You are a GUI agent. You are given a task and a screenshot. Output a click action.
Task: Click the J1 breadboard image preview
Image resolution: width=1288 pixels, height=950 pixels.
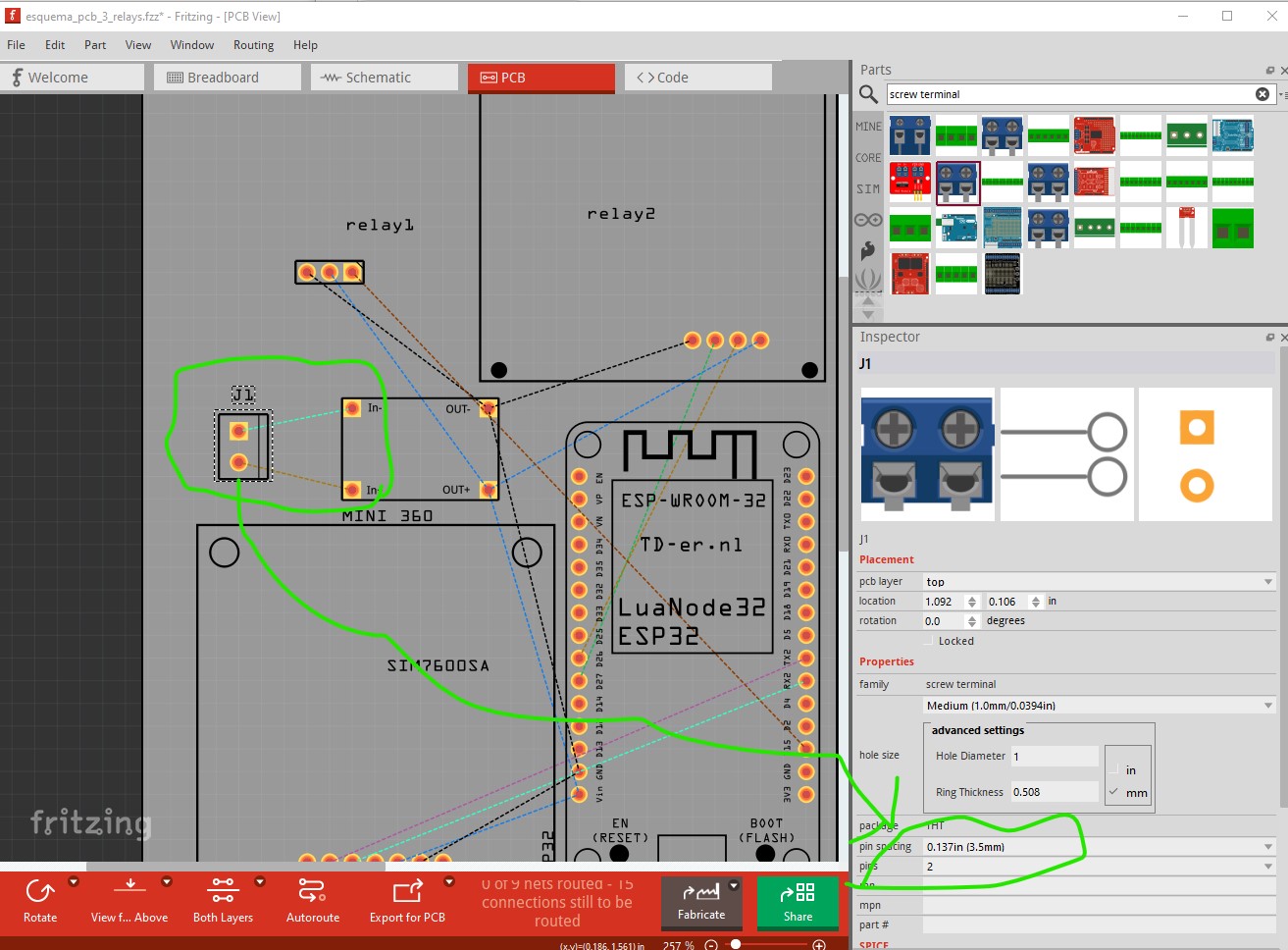pyautogui.click(x=927, y=454)
